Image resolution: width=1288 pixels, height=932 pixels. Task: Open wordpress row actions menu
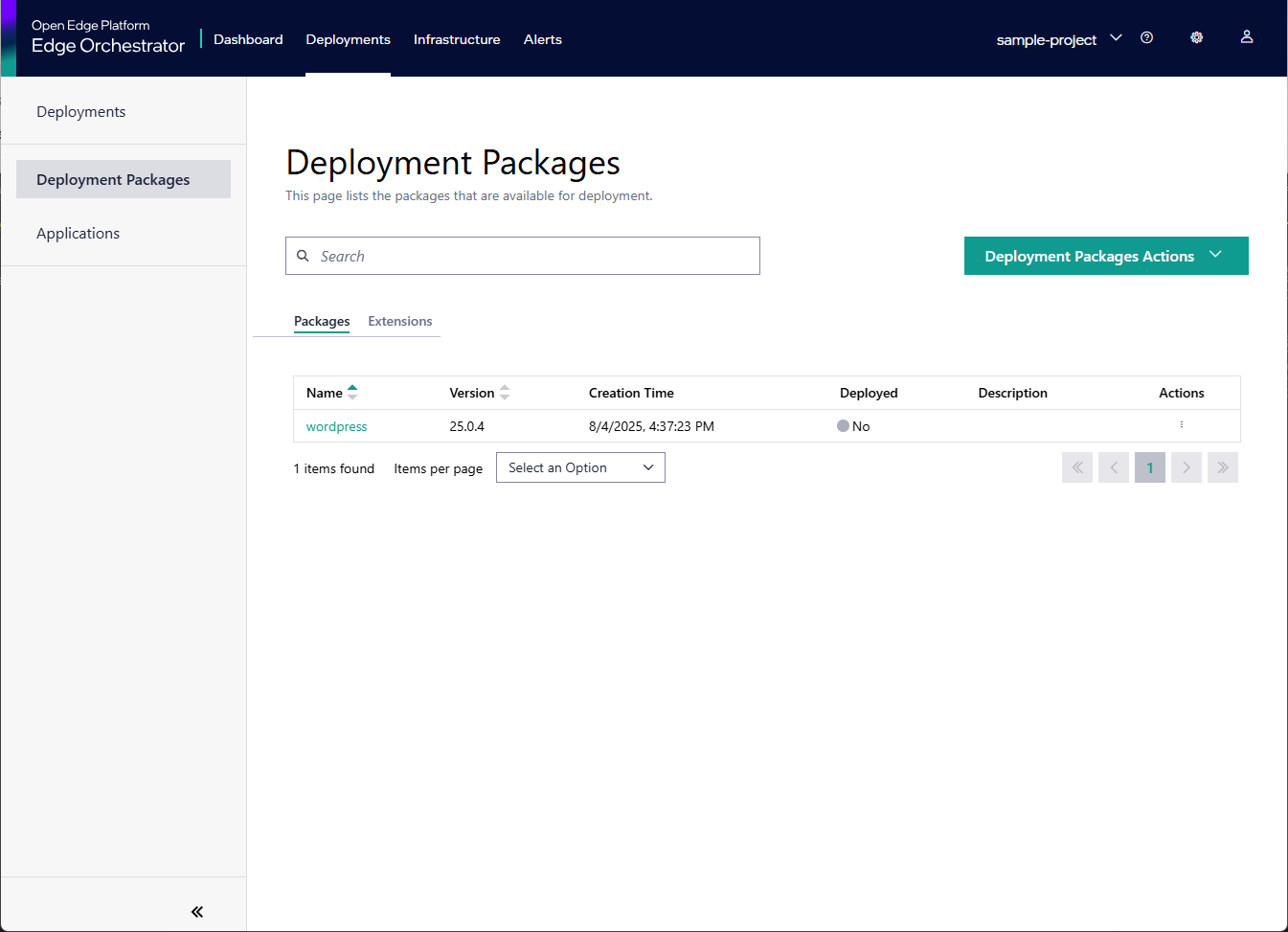click(1181, 425)
